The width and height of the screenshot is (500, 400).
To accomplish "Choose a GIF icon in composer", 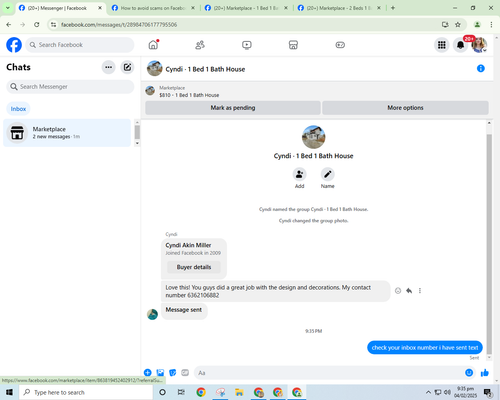I will coord(185,373).
